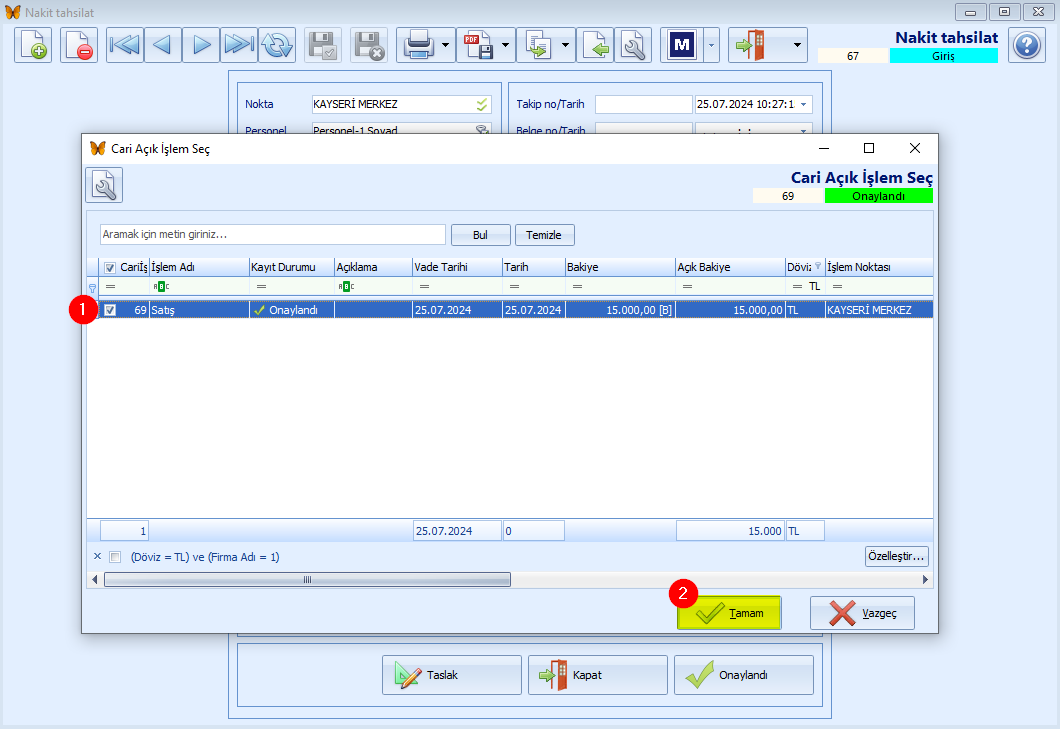The image size is (1060, 729).
Task: Open the printer dropdown arrow
Action: [x=445, y=45]
